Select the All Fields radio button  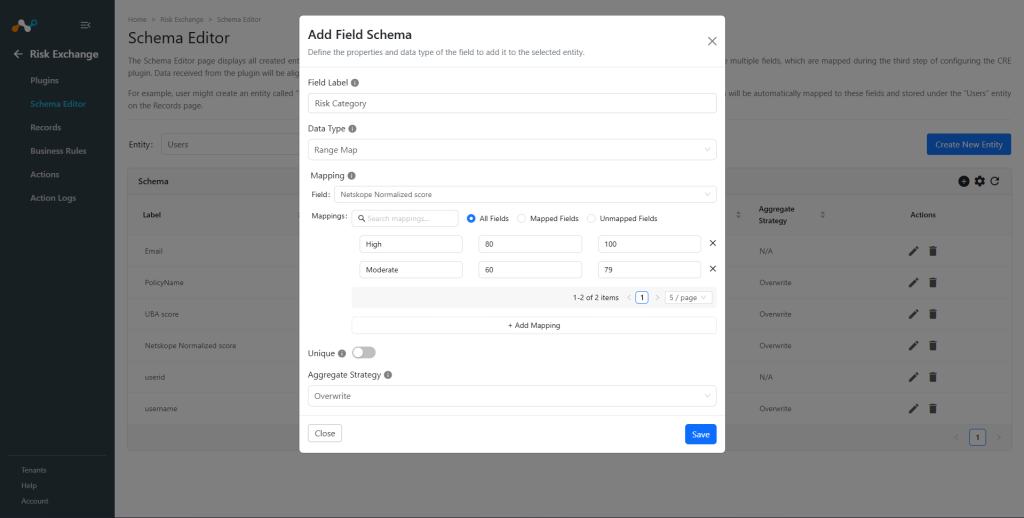(x=471, y=218)
